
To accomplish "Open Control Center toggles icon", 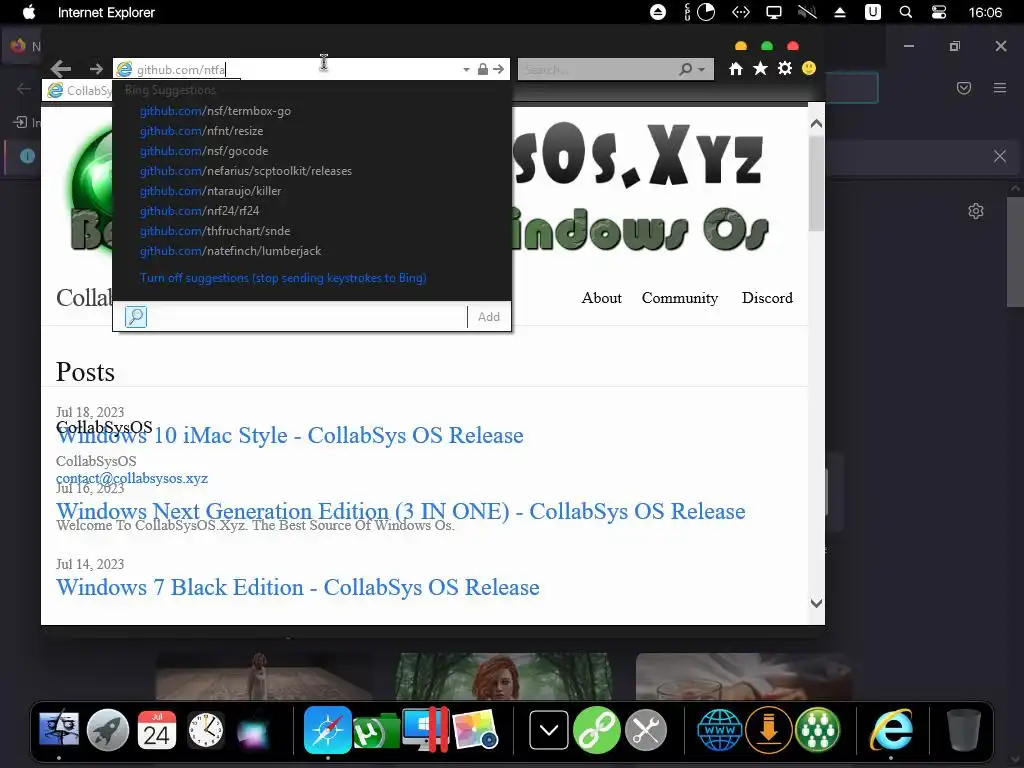I will [x=938, y=12].
